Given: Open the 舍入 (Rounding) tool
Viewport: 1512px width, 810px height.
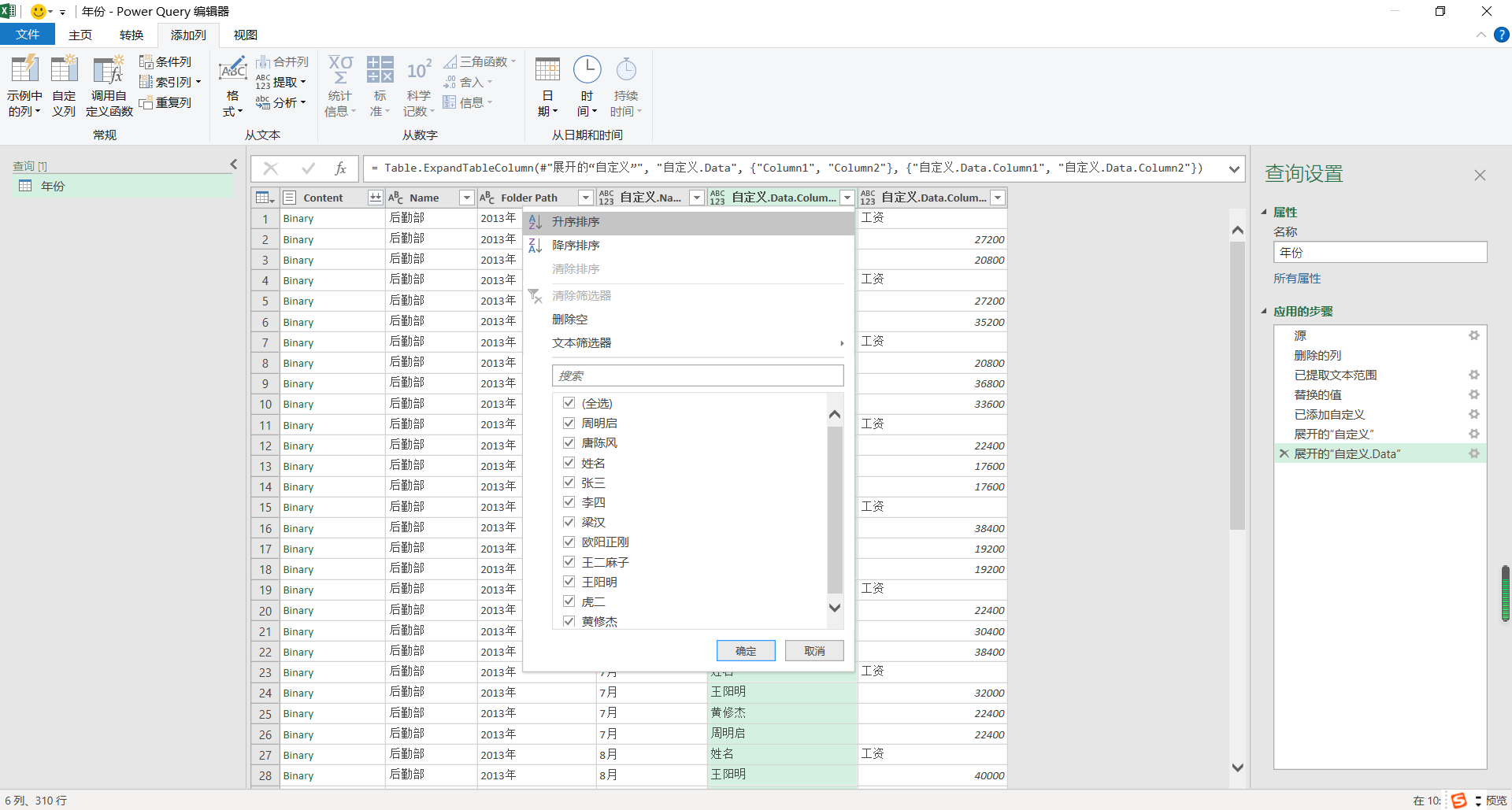Looking at the screenshot, I should coord(468,82).
